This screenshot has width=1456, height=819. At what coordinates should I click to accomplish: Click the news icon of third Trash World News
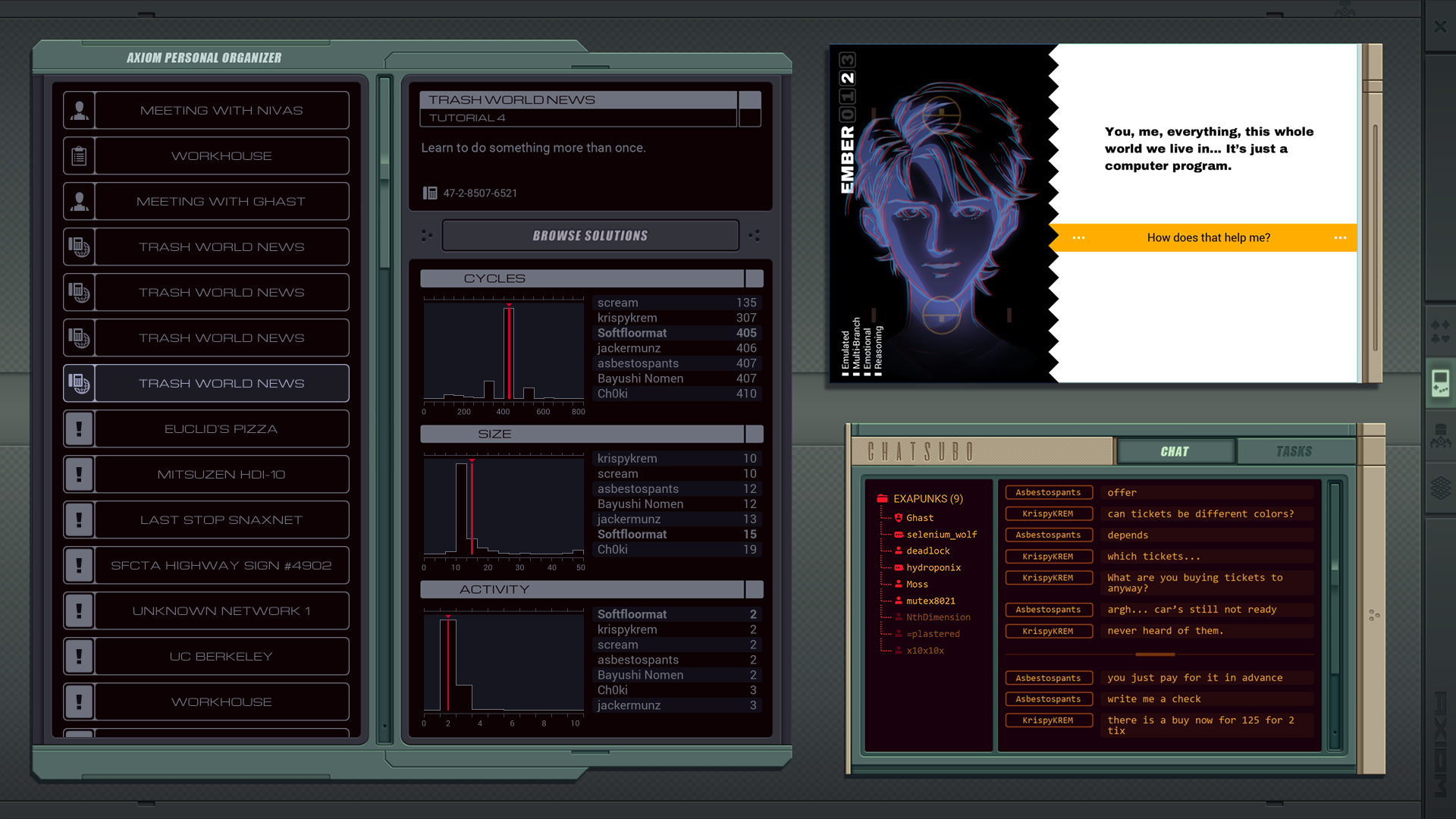[x=79, y=338]
